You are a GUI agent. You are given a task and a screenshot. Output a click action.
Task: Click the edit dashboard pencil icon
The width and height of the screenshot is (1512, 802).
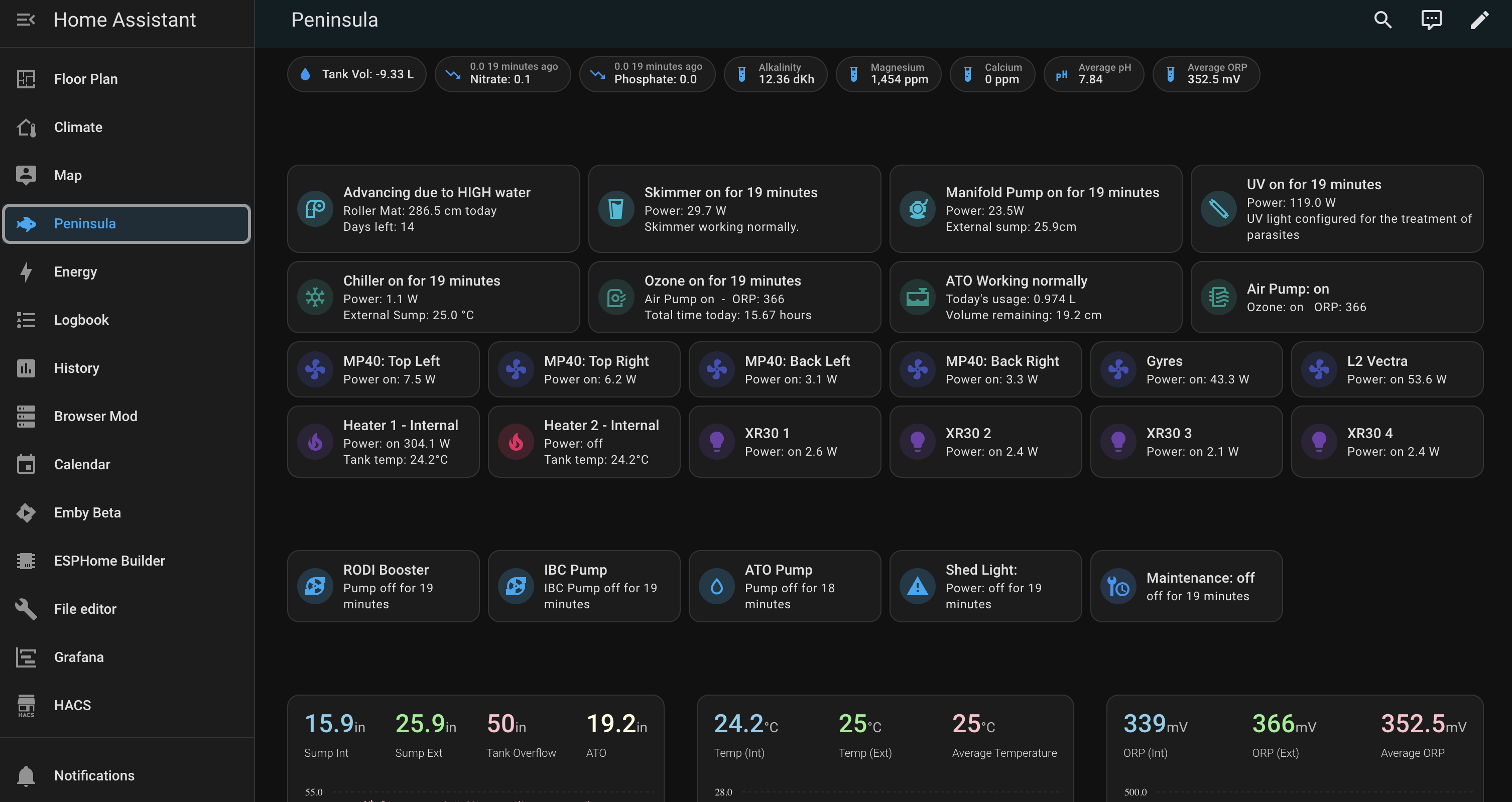(1479, 20)
